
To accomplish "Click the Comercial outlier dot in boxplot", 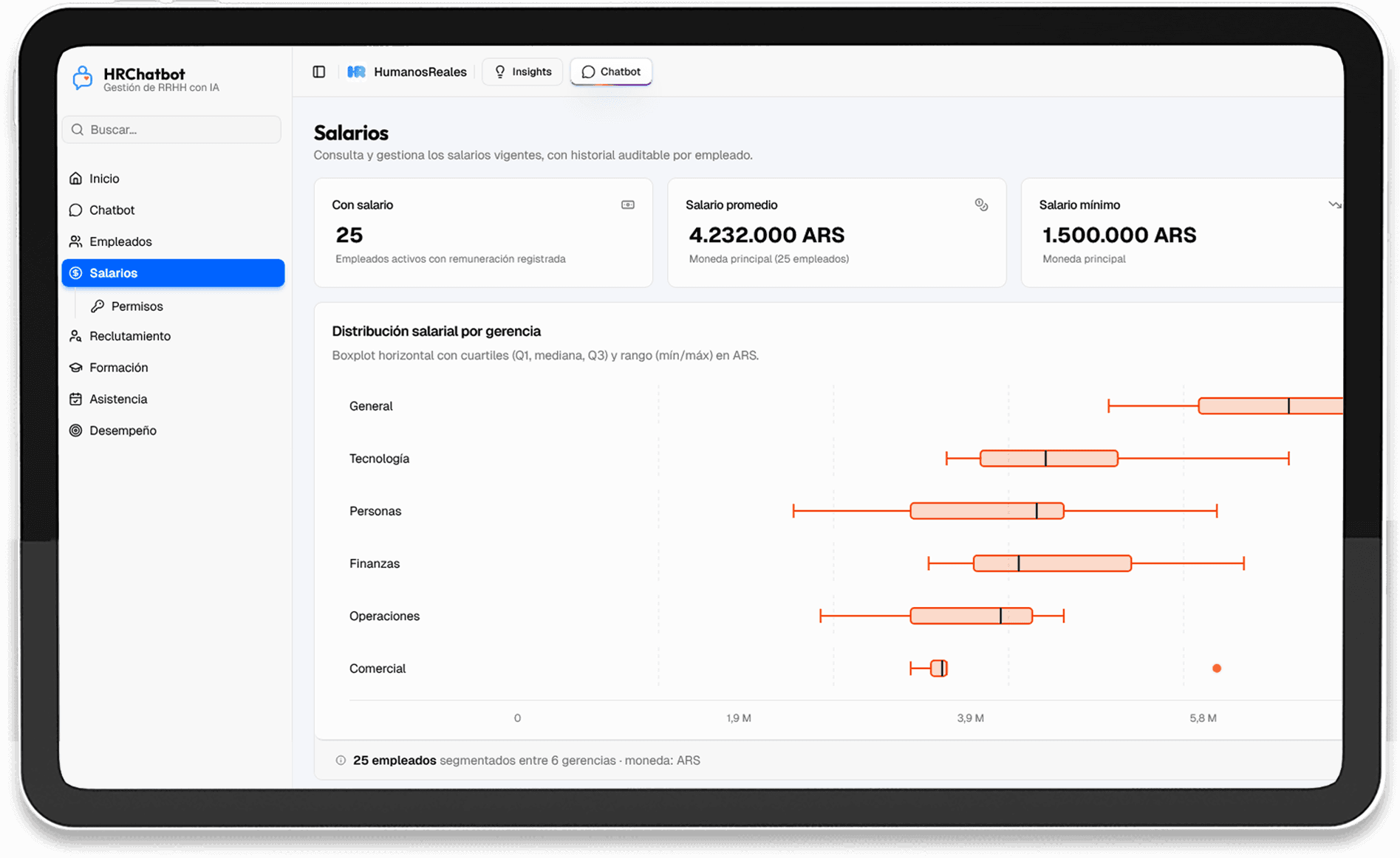I will (x=1217, y=669).
